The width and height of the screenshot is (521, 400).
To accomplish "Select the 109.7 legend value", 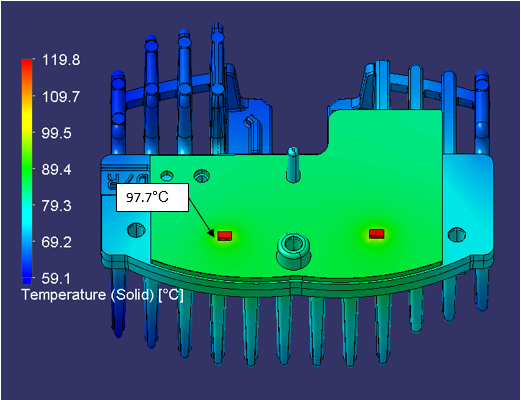I will coord(61,97).
